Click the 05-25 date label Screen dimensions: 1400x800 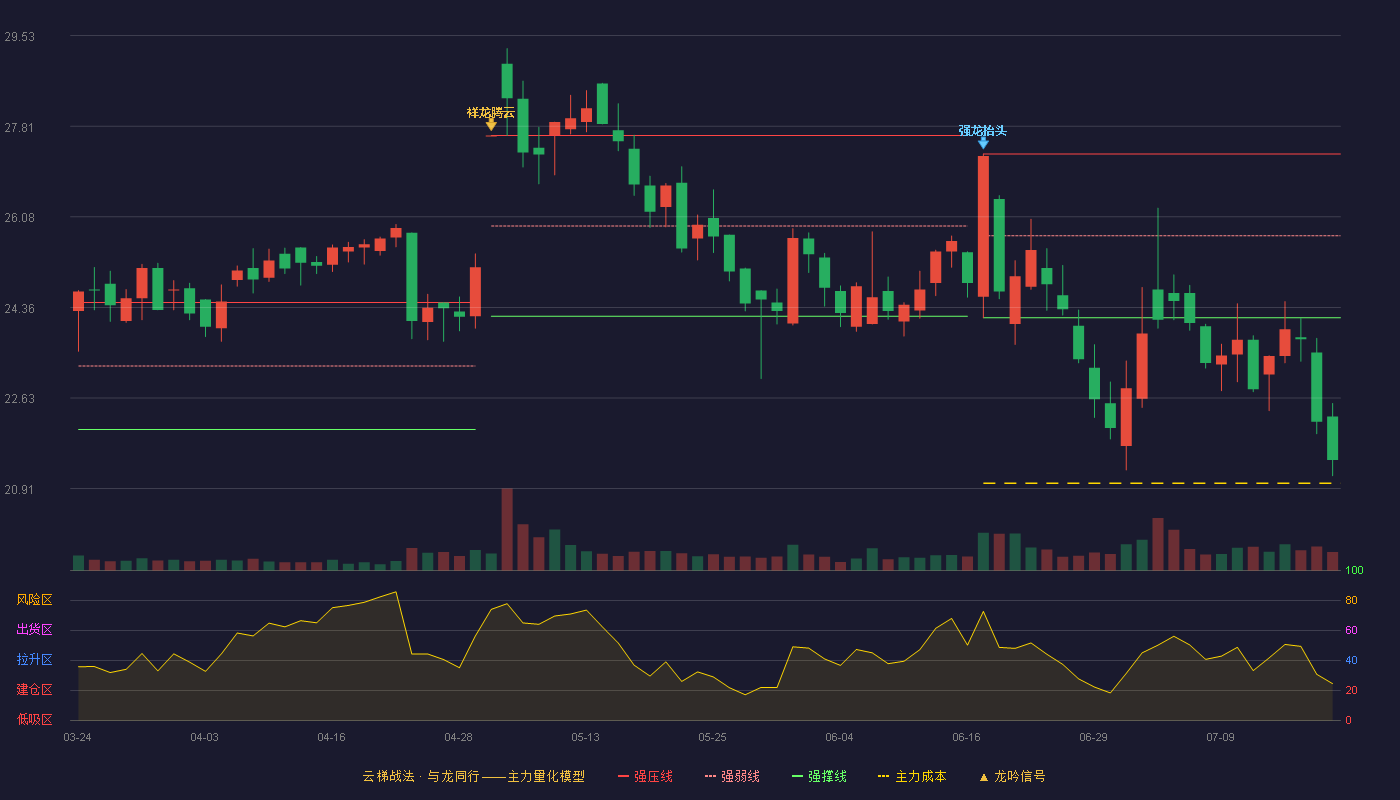[712, 737]
